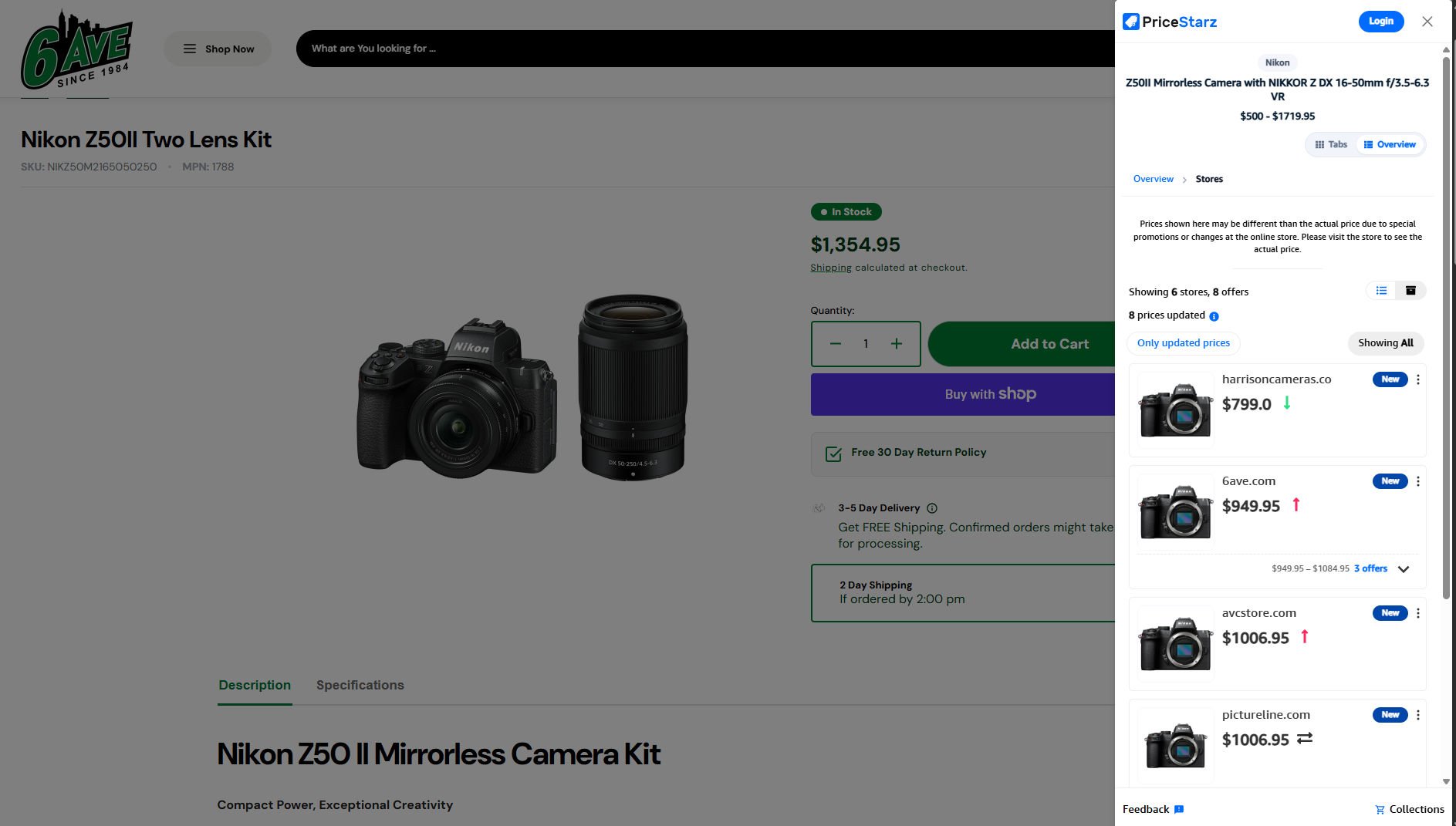The width and height of the screenshot is (1456, 826).
Task: Open pictureline.com camera thumbnail
Action: [1175, 746]
